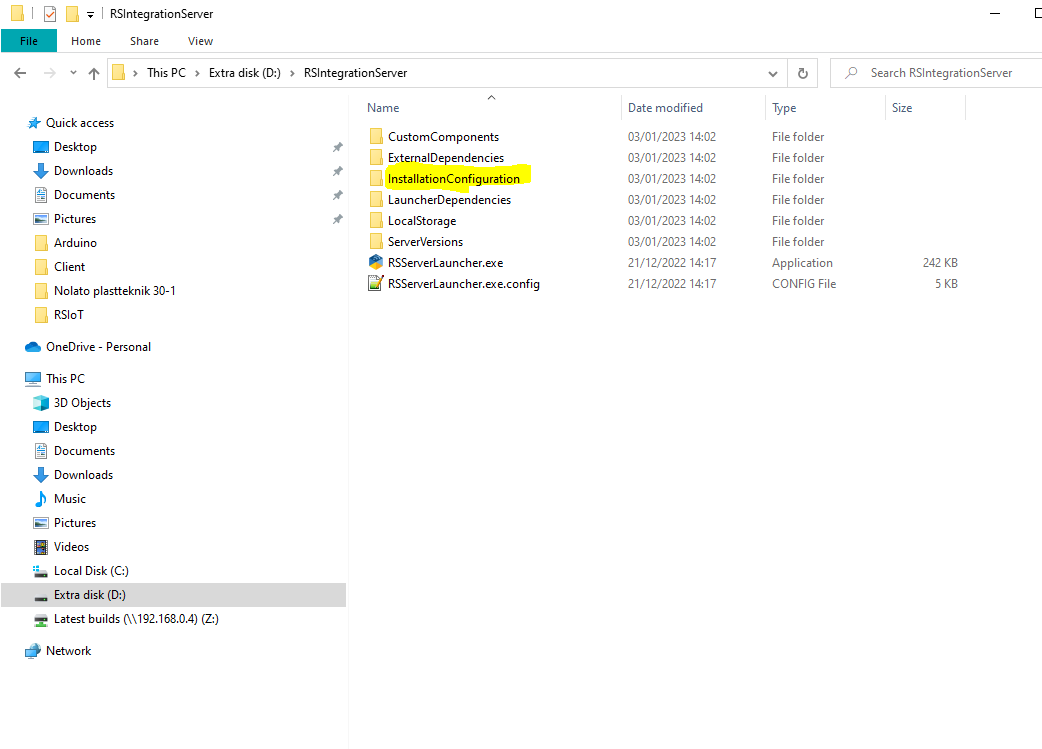The width and height of the screenshot is (1042, 749).
Task: Click the New folder quick access toolbar icon
Action: 72,13
